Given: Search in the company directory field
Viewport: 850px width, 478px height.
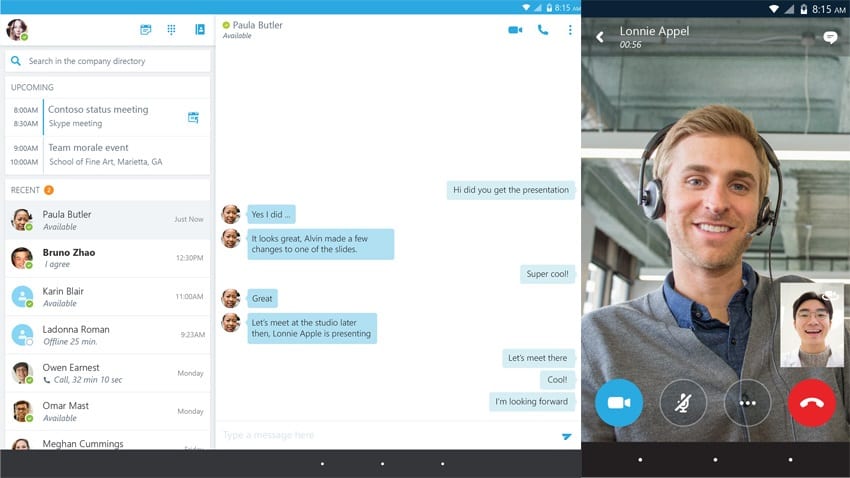Looking at the screenshot, I should 107,61.
